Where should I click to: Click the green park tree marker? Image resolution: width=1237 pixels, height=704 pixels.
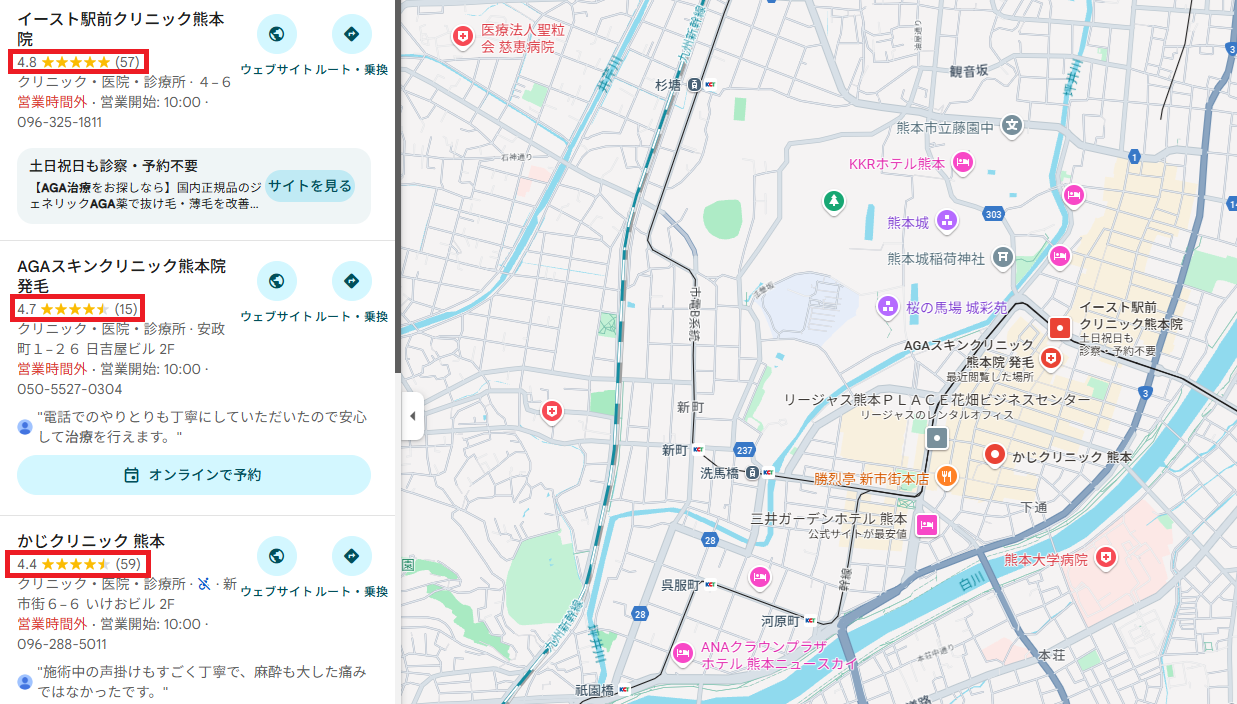tap(832, 202)
